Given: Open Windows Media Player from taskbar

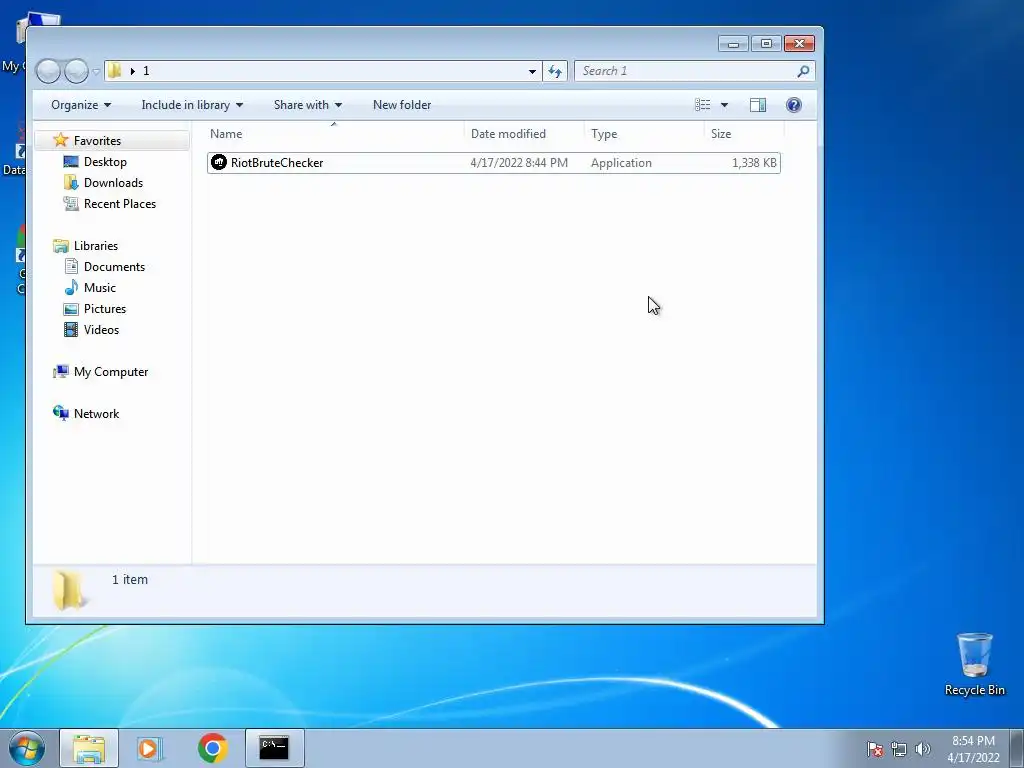Looking at the screenshot, I should tap(150, 748).
